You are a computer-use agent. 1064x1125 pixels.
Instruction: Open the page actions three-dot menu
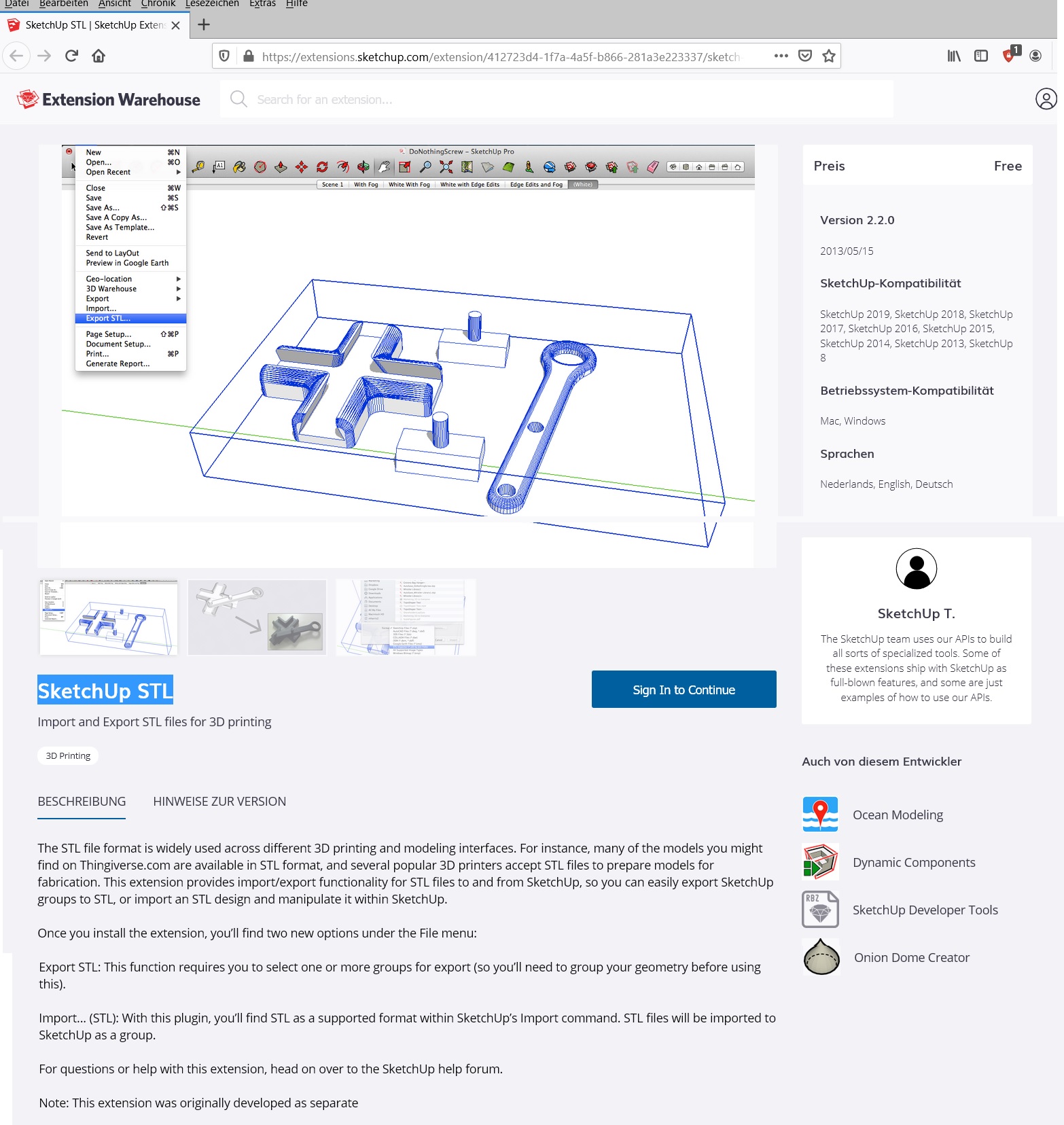(x=781, y=56)
